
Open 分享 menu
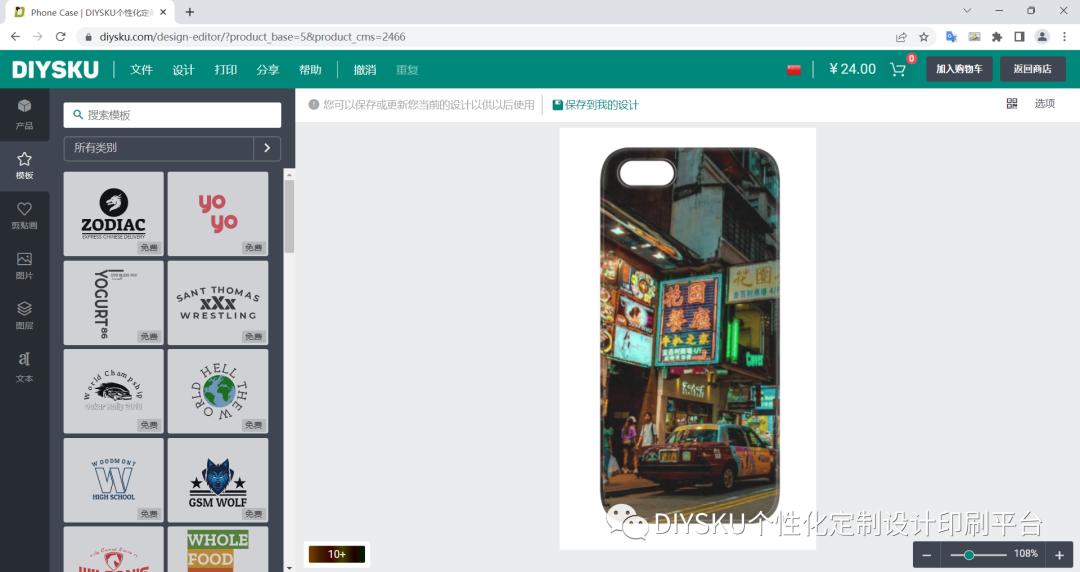(267, 70)
